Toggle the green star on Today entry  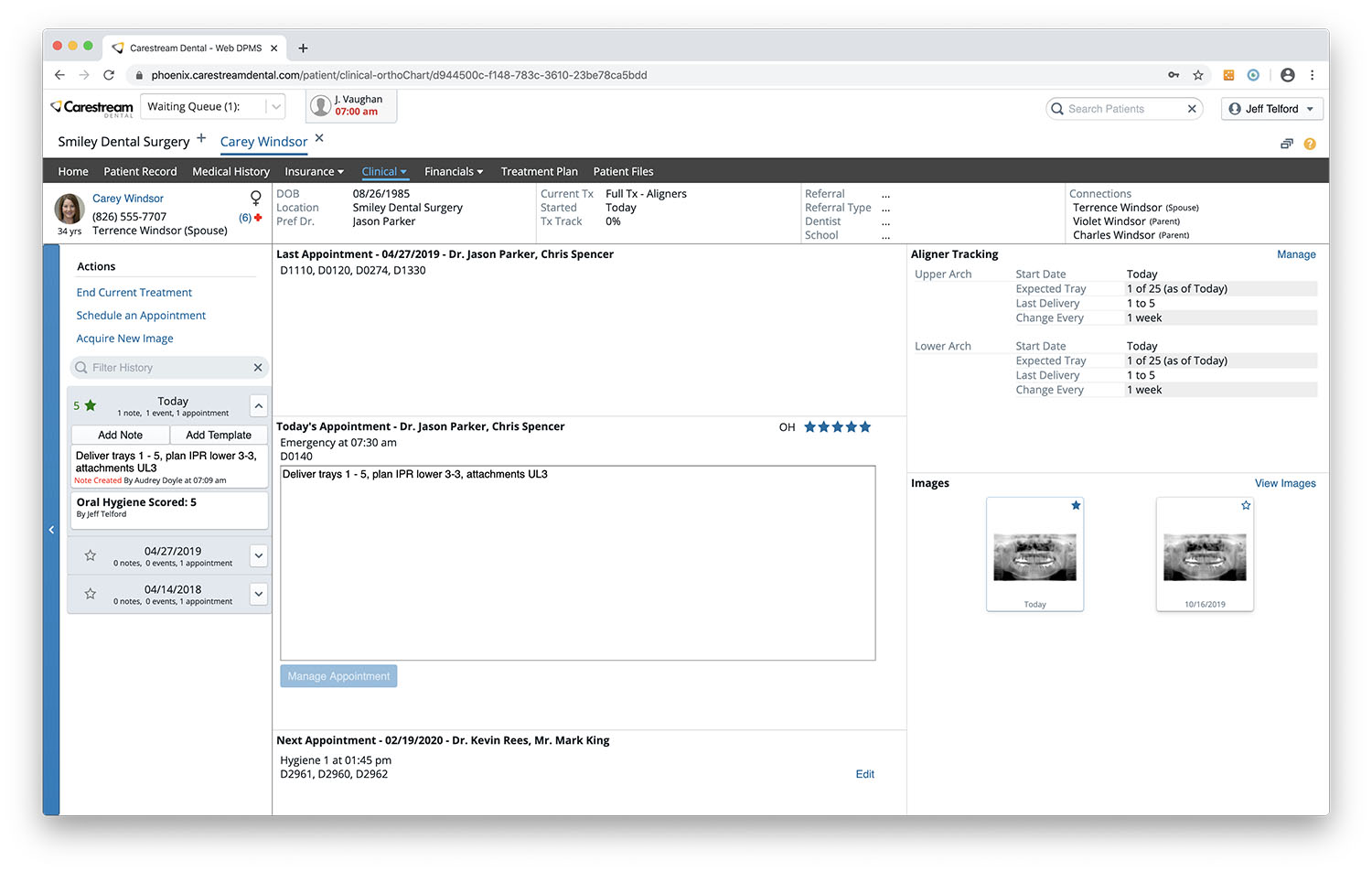point(91,405)
